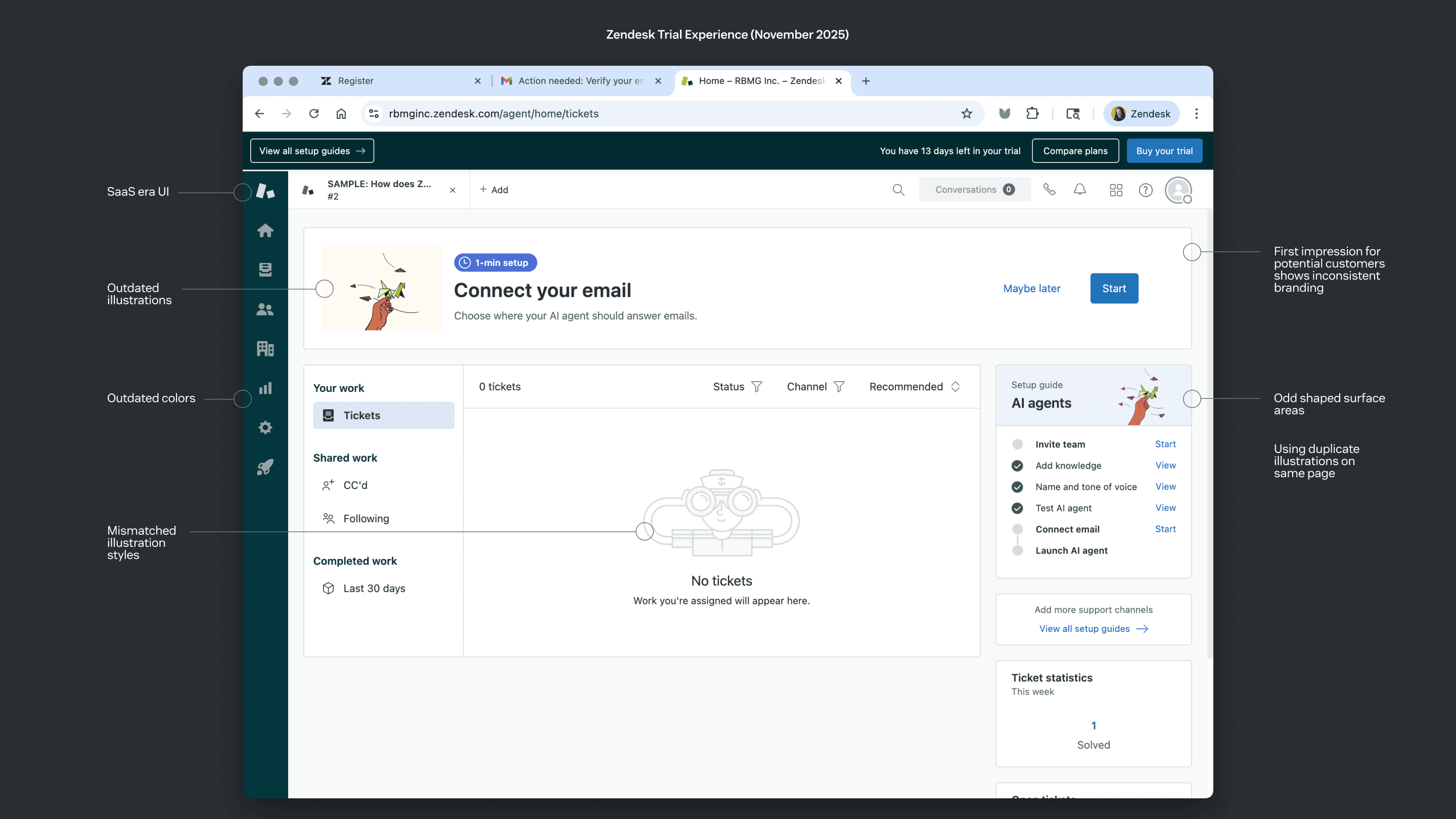
Task: Expand the Recommended sort dropdown
Action: pos(915,387)
